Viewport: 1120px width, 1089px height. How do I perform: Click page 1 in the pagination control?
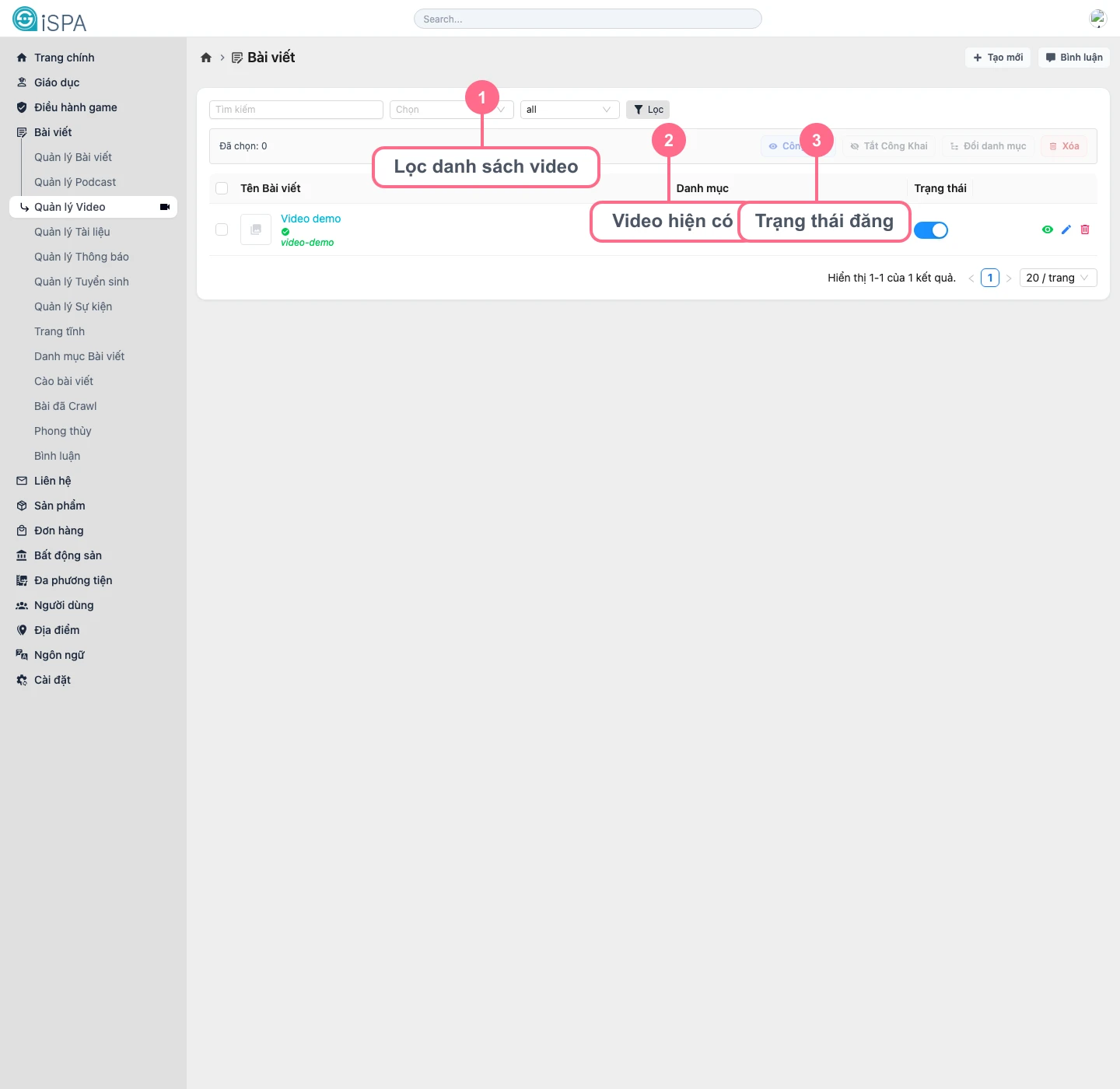click(x=989, y=278)
